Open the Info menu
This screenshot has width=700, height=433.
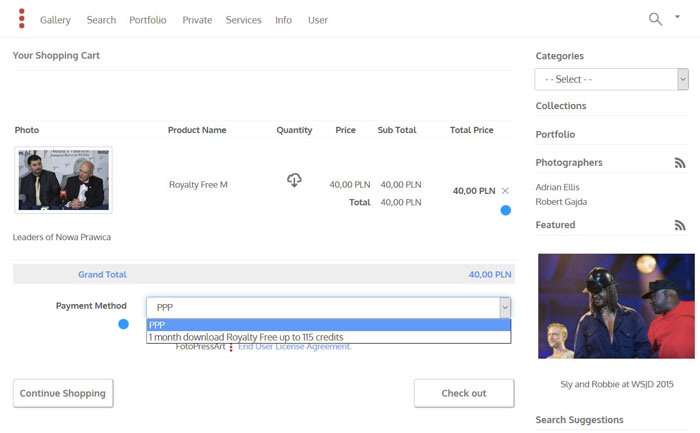(283, 20)
